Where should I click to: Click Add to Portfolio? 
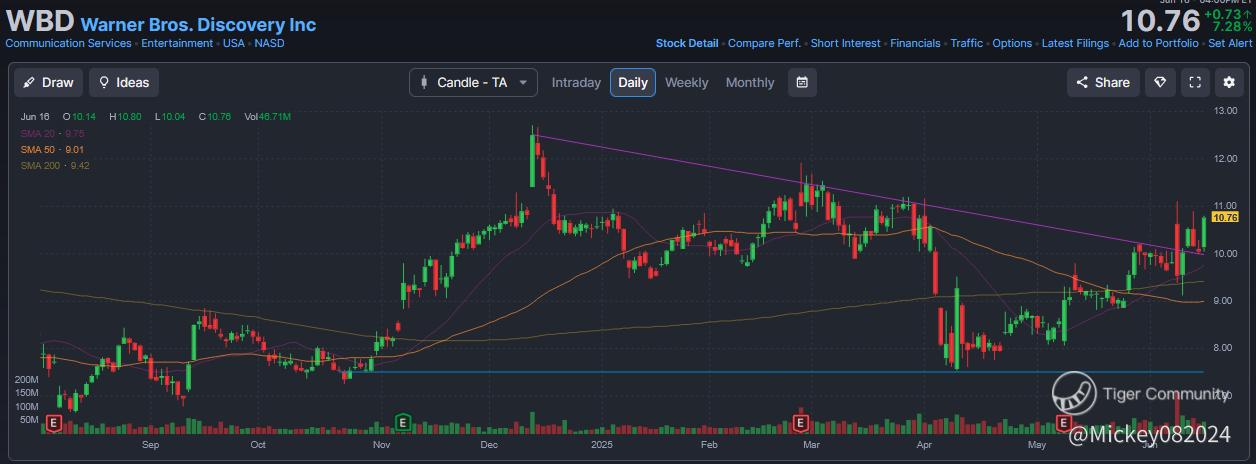(x=1158, y=43)
